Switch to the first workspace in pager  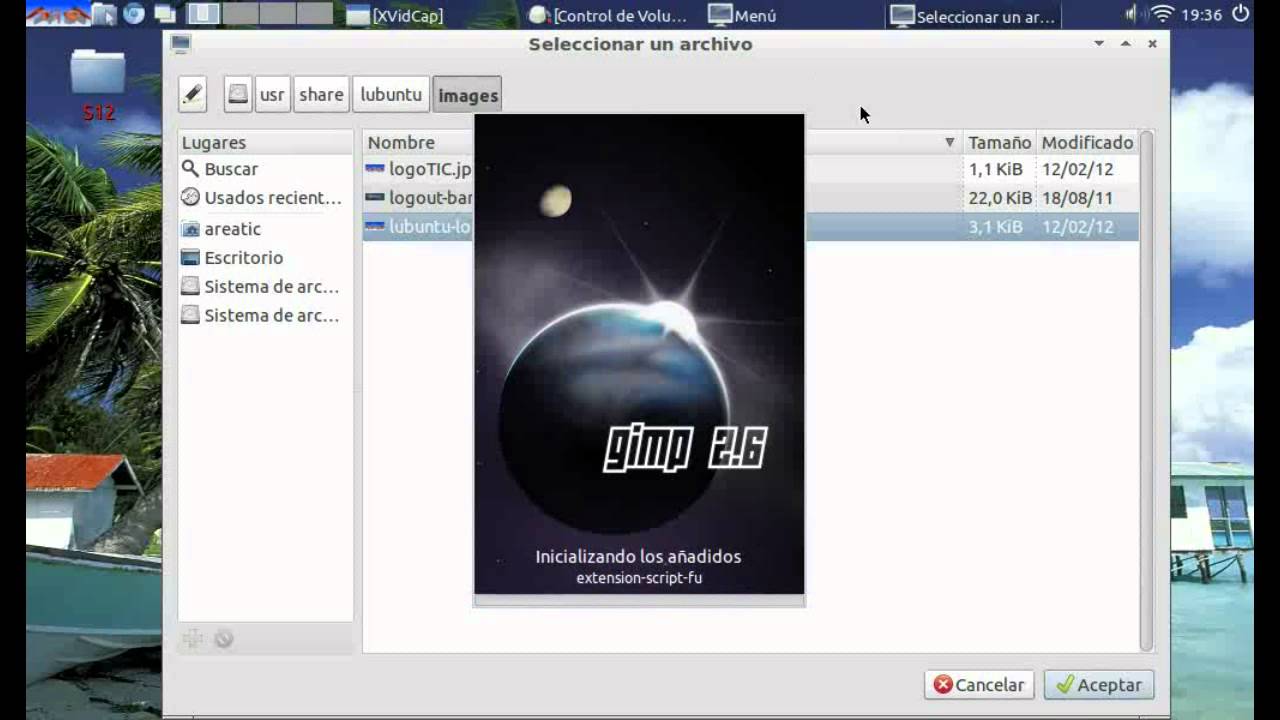pos(204,14)
